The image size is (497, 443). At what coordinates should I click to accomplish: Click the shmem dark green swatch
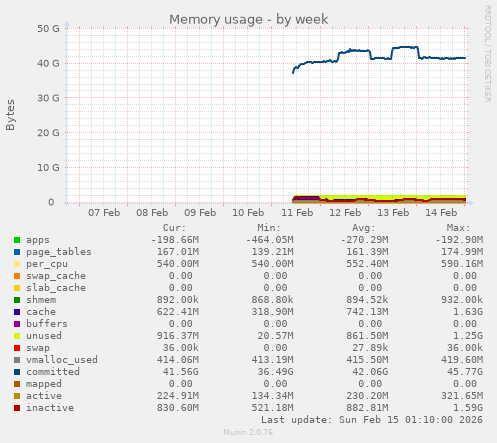coord(17,300)
